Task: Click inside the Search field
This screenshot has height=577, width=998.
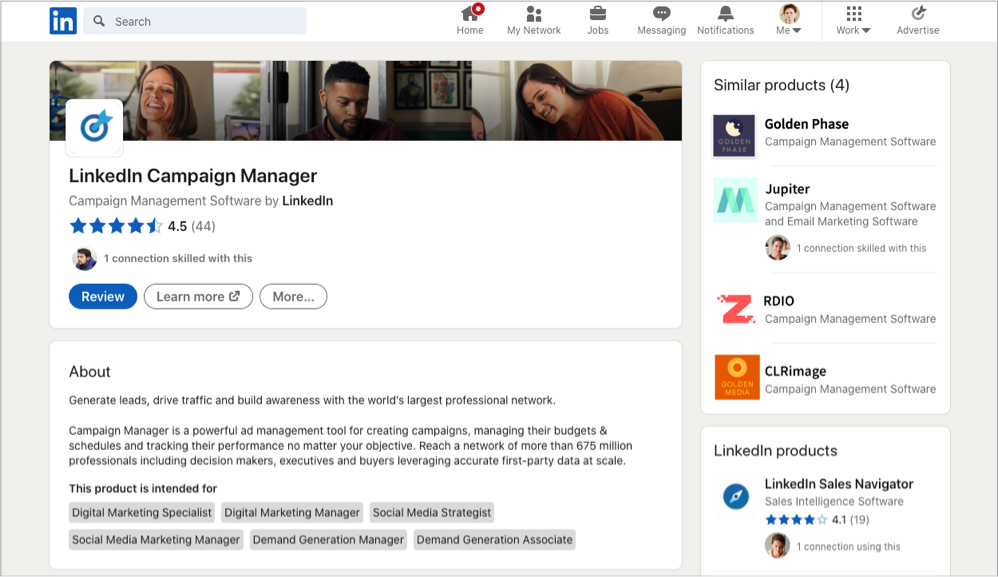Action: click(195, 20)
